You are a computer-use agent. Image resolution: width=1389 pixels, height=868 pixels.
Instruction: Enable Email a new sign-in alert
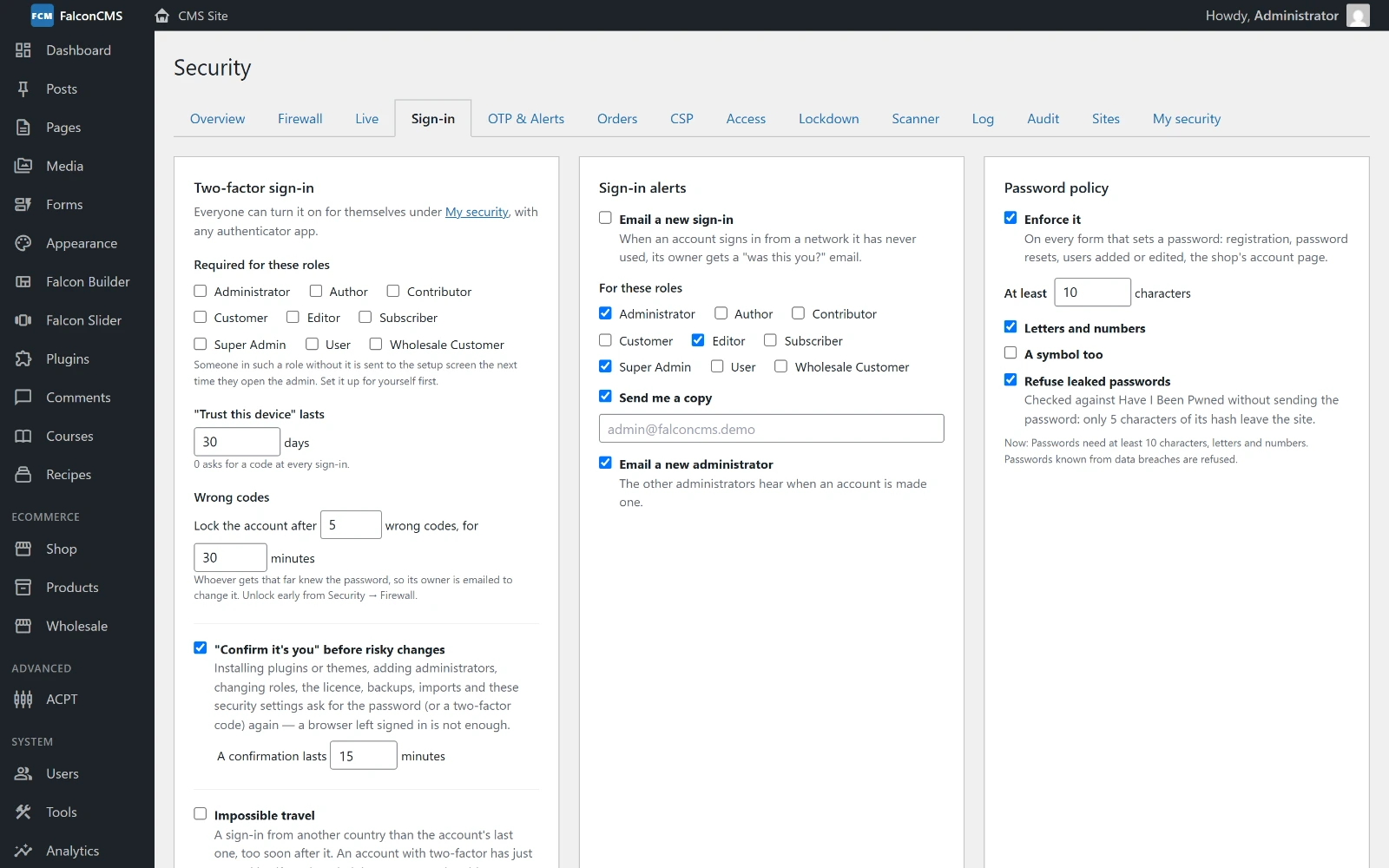click(605, 218)
